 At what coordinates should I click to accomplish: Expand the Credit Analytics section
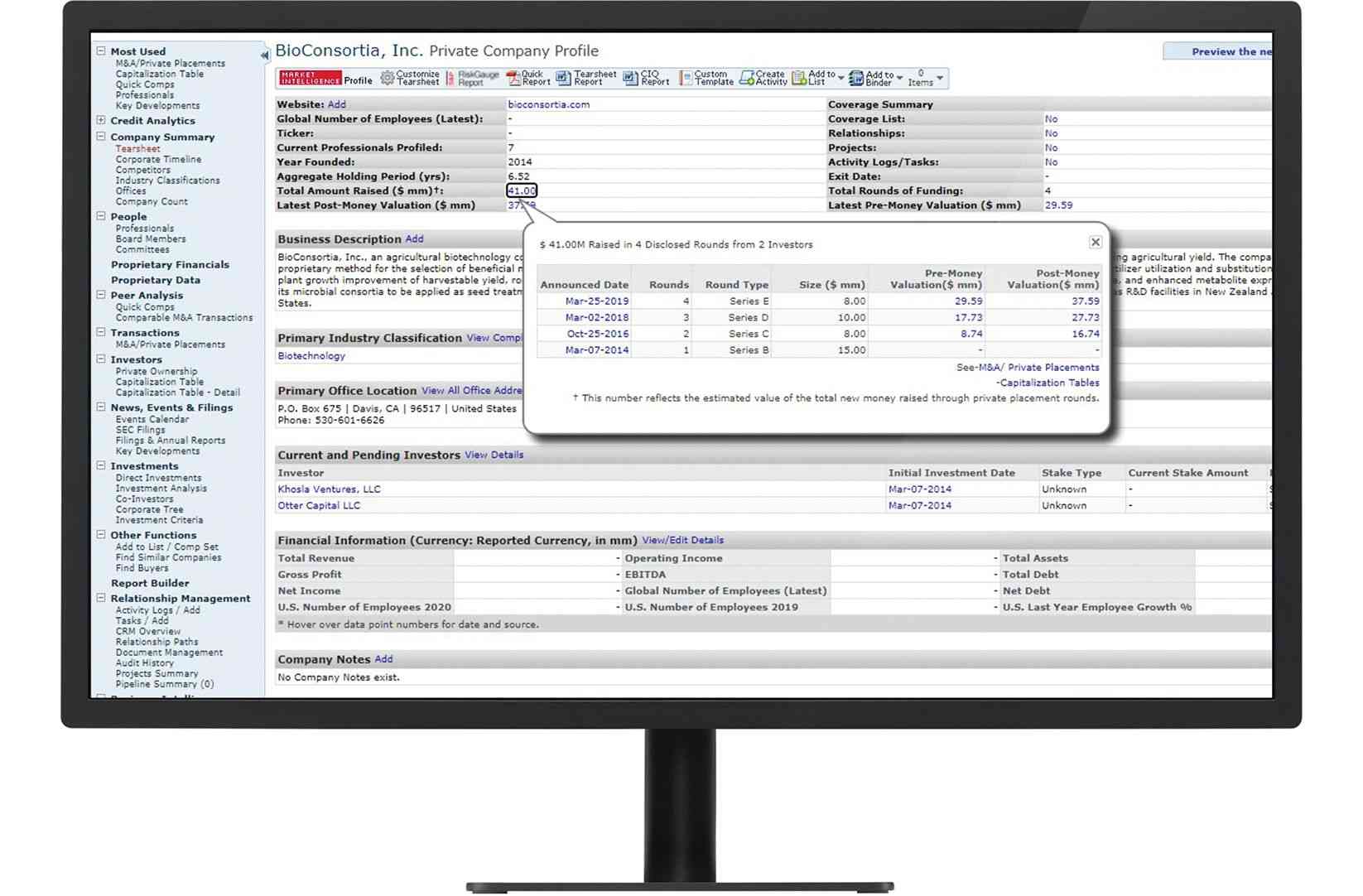coord(101,120)
